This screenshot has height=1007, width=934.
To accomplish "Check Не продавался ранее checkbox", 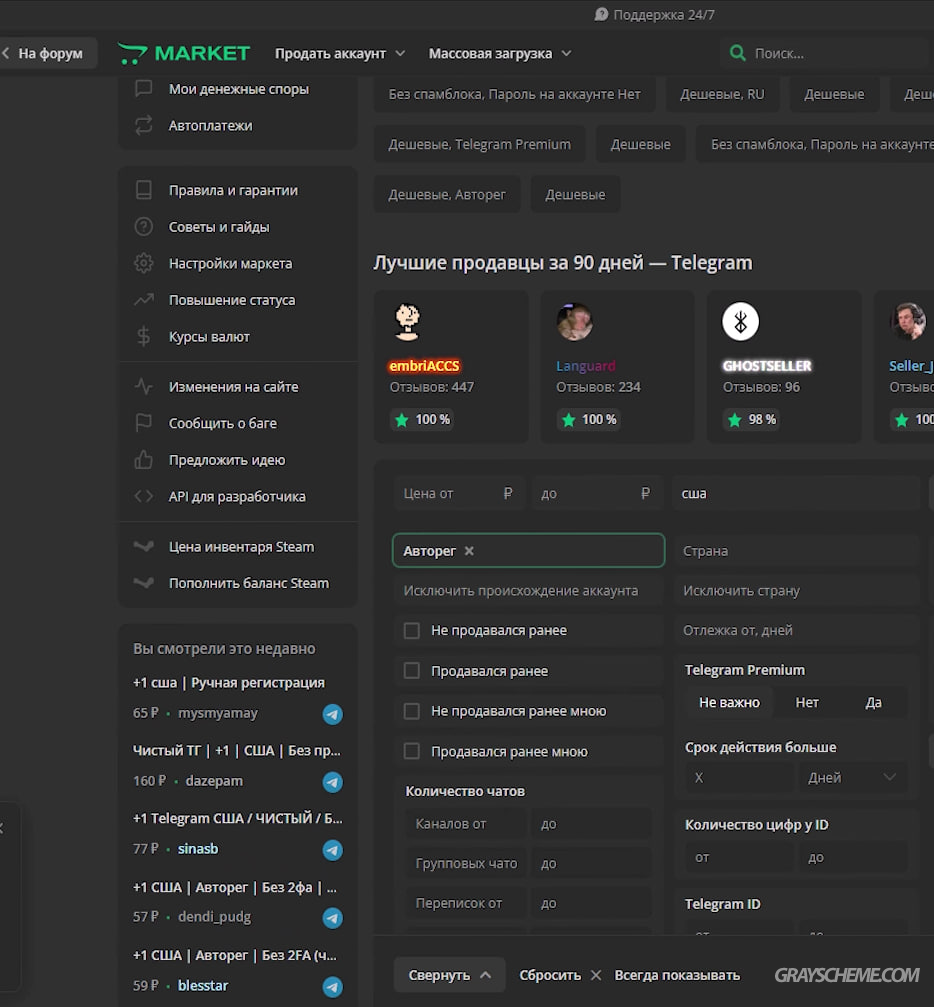I will [x=412, y=631].
